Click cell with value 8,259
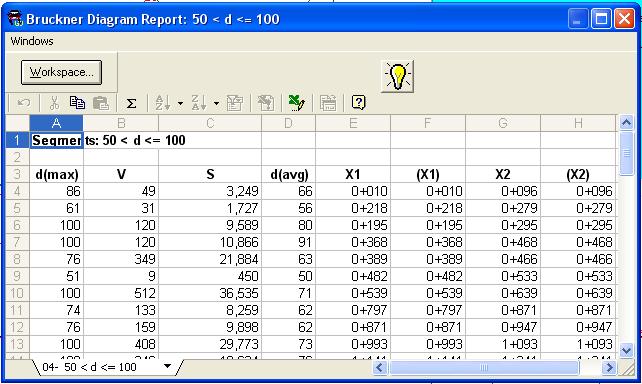Image resolution: width=642 pixels, height=384 pixels. 210,310
